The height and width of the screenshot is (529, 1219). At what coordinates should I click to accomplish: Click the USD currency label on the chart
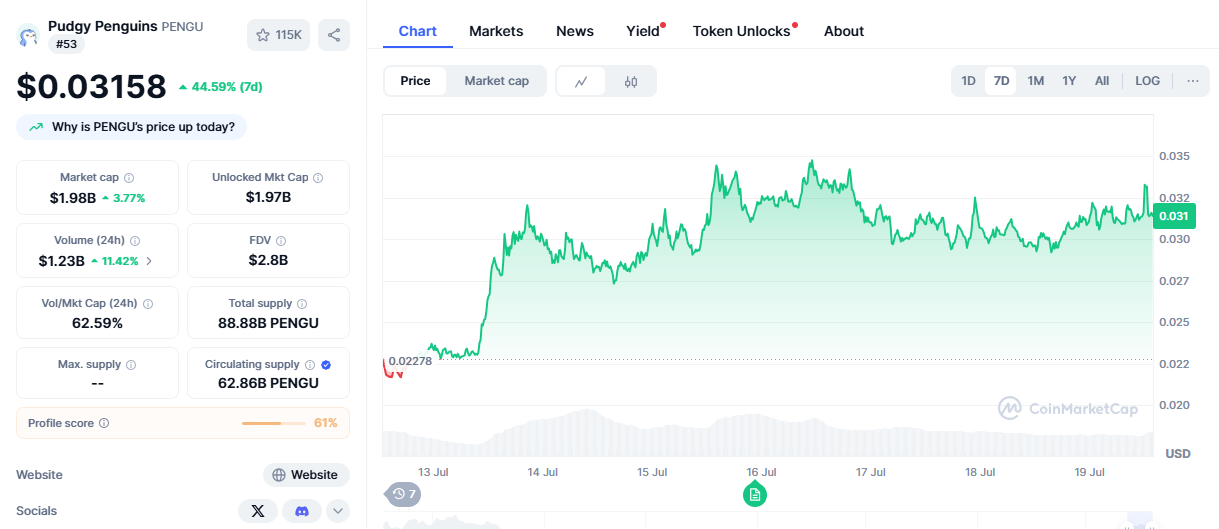(x=1178, y=454)
